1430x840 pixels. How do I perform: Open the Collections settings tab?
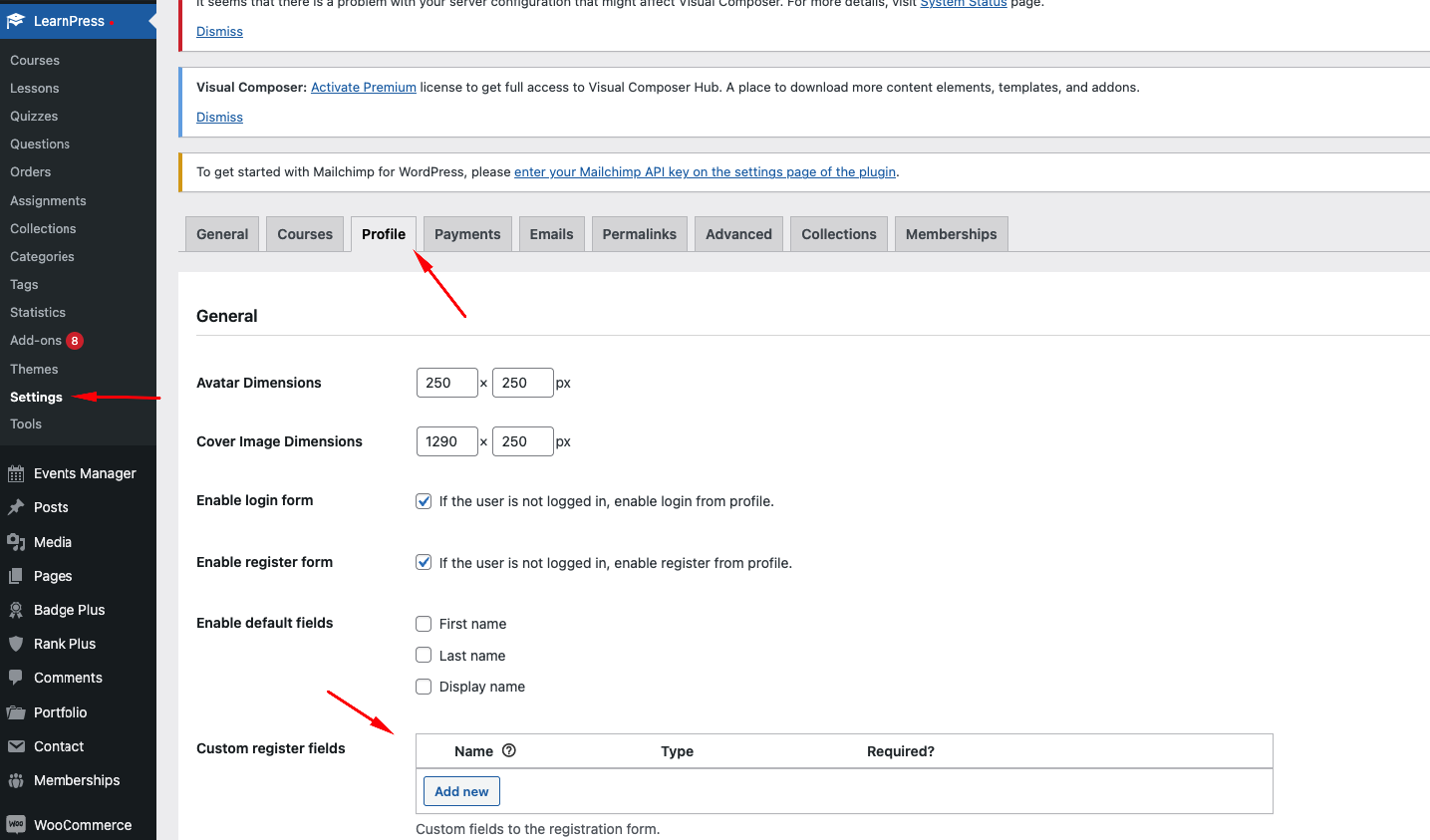pos(839,234)
